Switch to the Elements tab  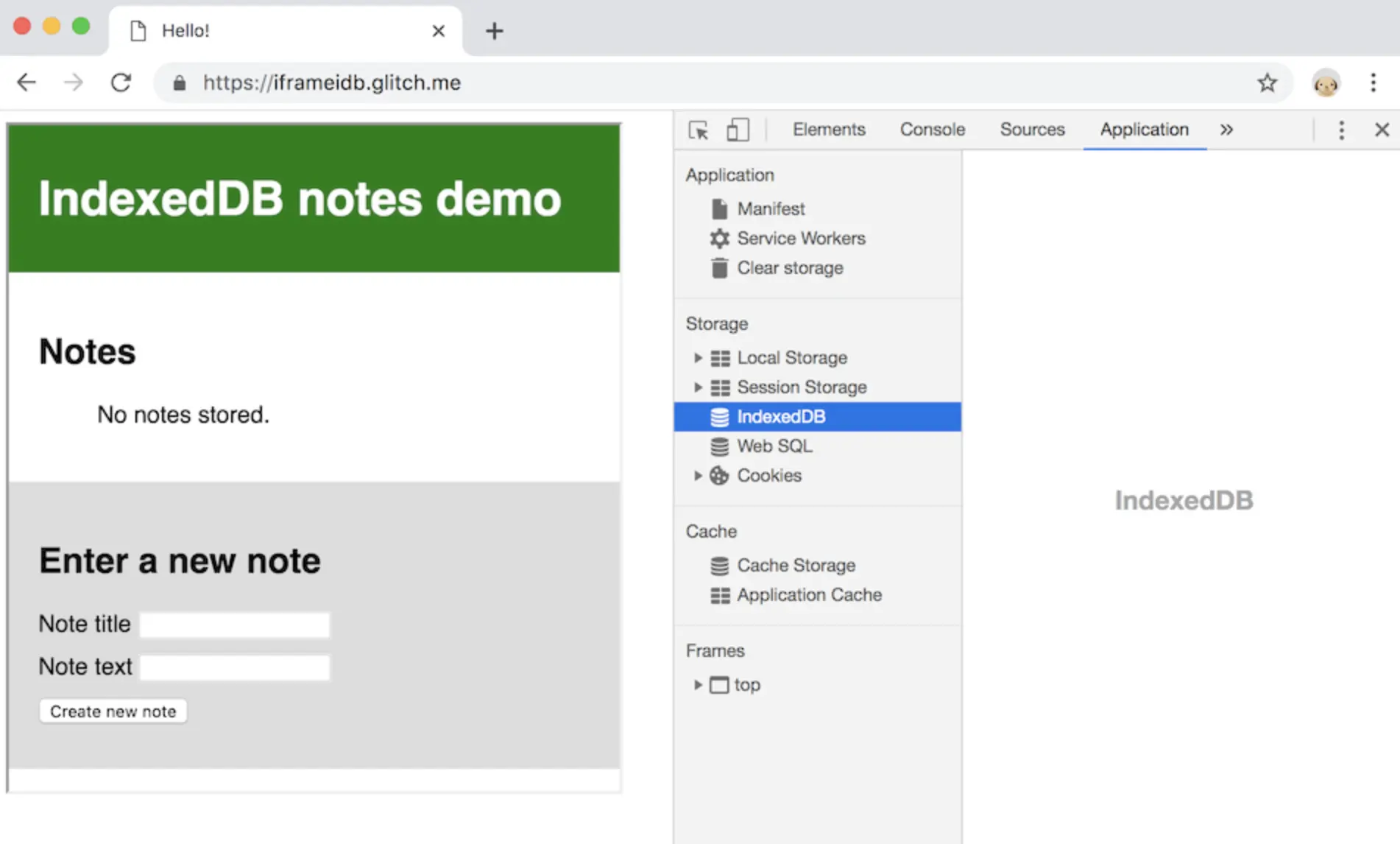[829, 130]
